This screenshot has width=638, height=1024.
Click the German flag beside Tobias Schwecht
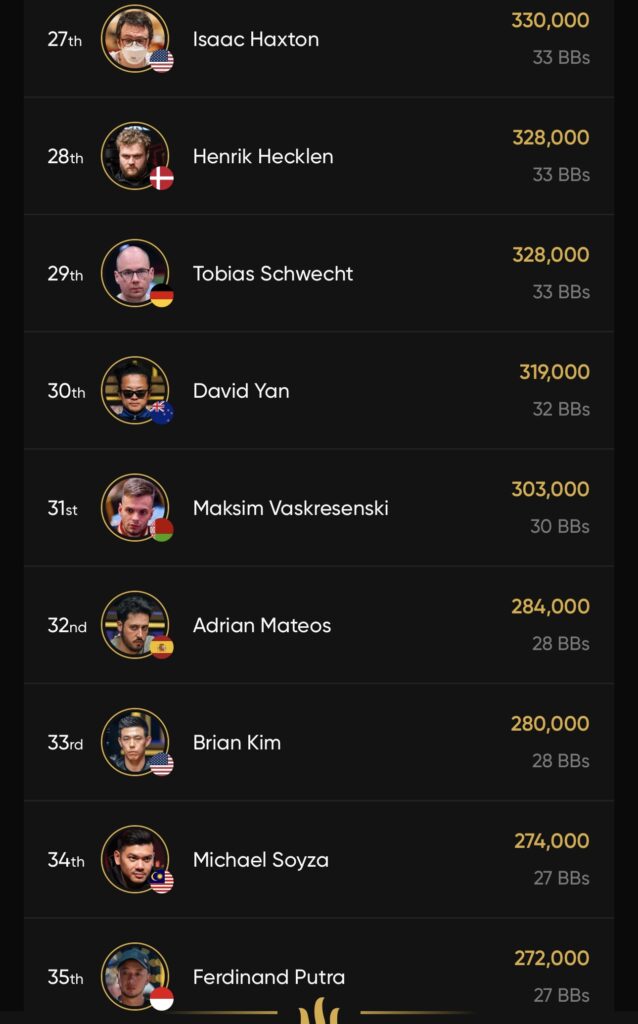click(x=162, y=296)
